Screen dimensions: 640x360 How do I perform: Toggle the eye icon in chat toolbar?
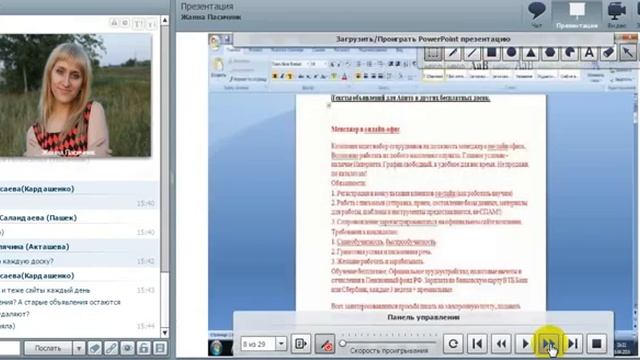click(127, 348)
